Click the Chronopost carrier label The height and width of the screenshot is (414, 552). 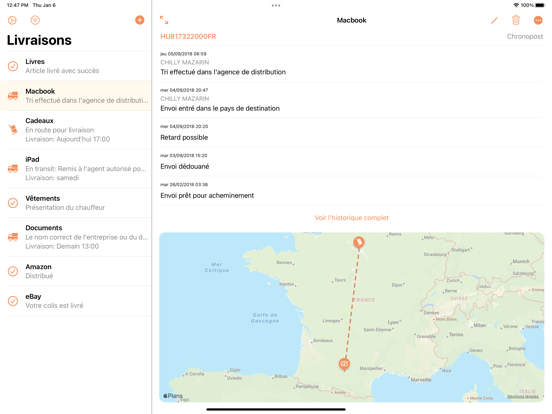(525, 37)
